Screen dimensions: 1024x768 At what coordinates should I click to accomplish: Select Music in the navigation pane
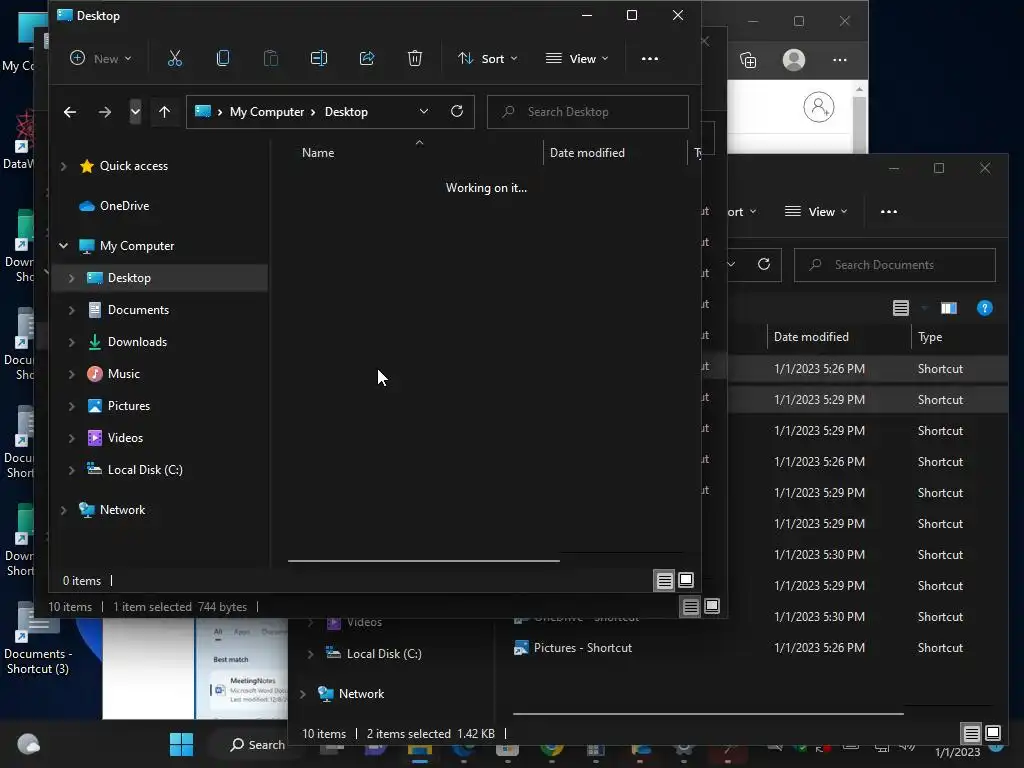(x=123, y=374)
